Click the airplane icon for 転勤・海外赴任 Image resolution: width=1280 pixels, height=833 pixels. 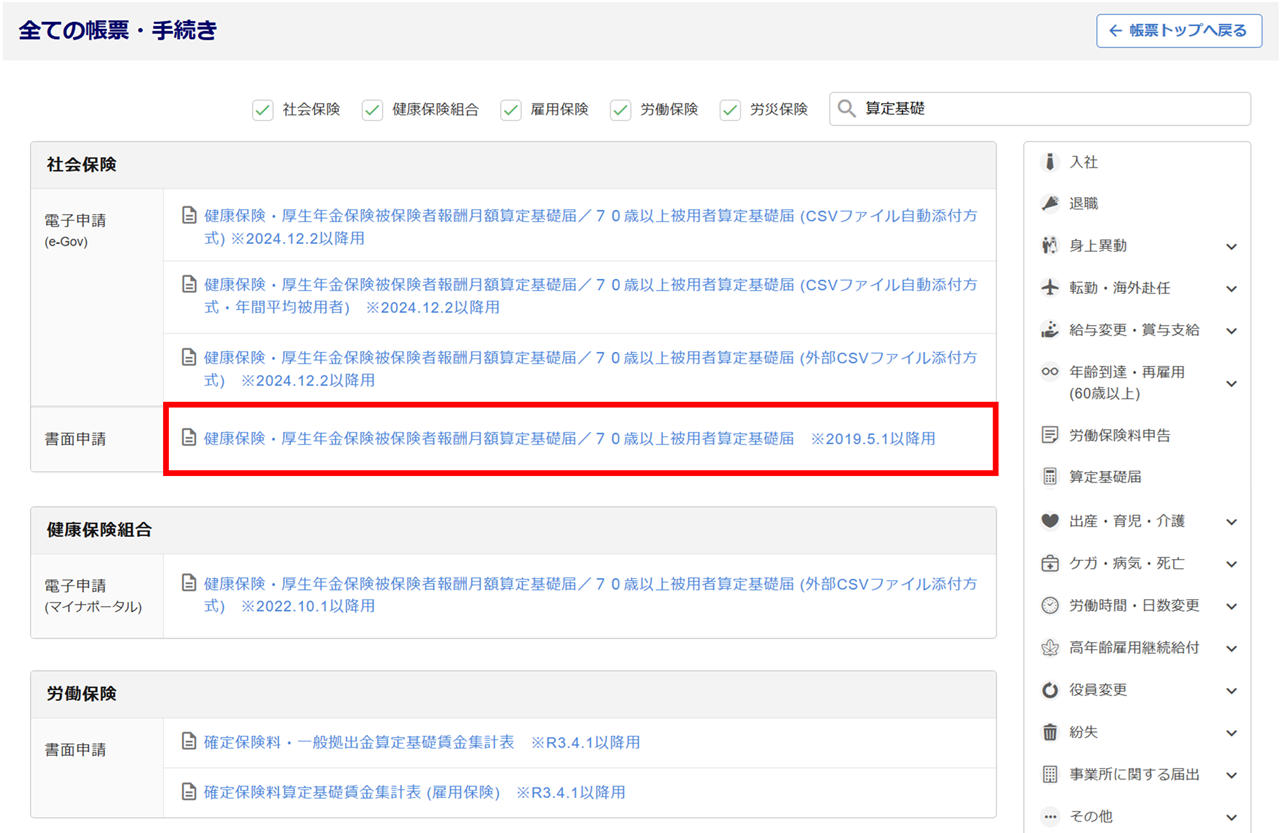pyautogui.click(x=1050, y=288)
